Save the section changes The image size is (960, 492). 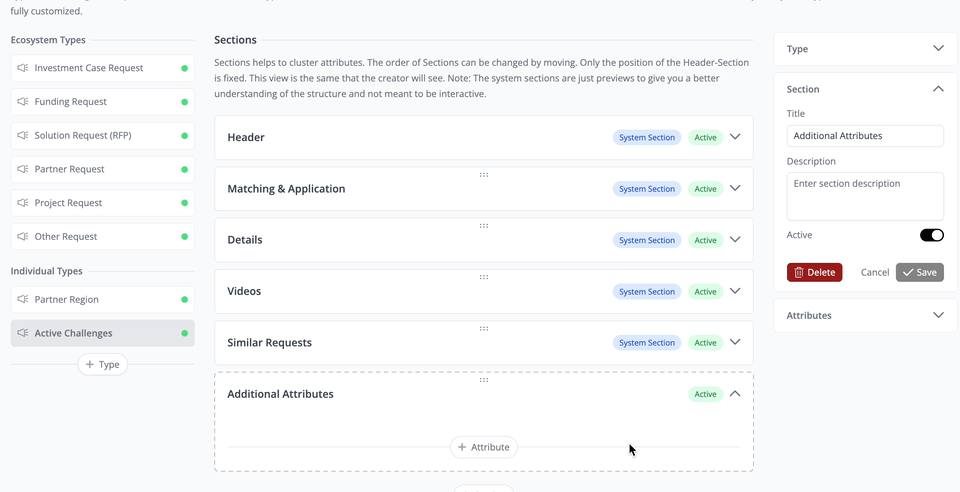(919, 272)
